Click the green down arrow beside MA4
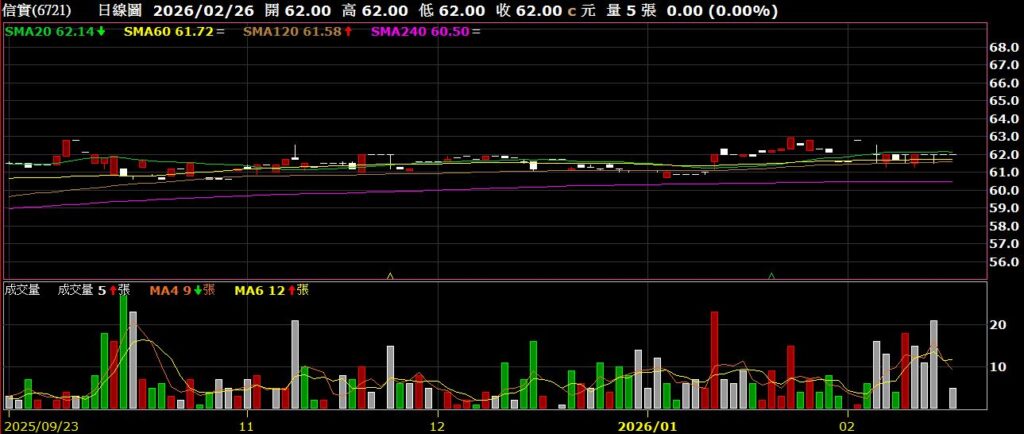Viewport: 1024px width, 434px height. [x=198, y=290]
